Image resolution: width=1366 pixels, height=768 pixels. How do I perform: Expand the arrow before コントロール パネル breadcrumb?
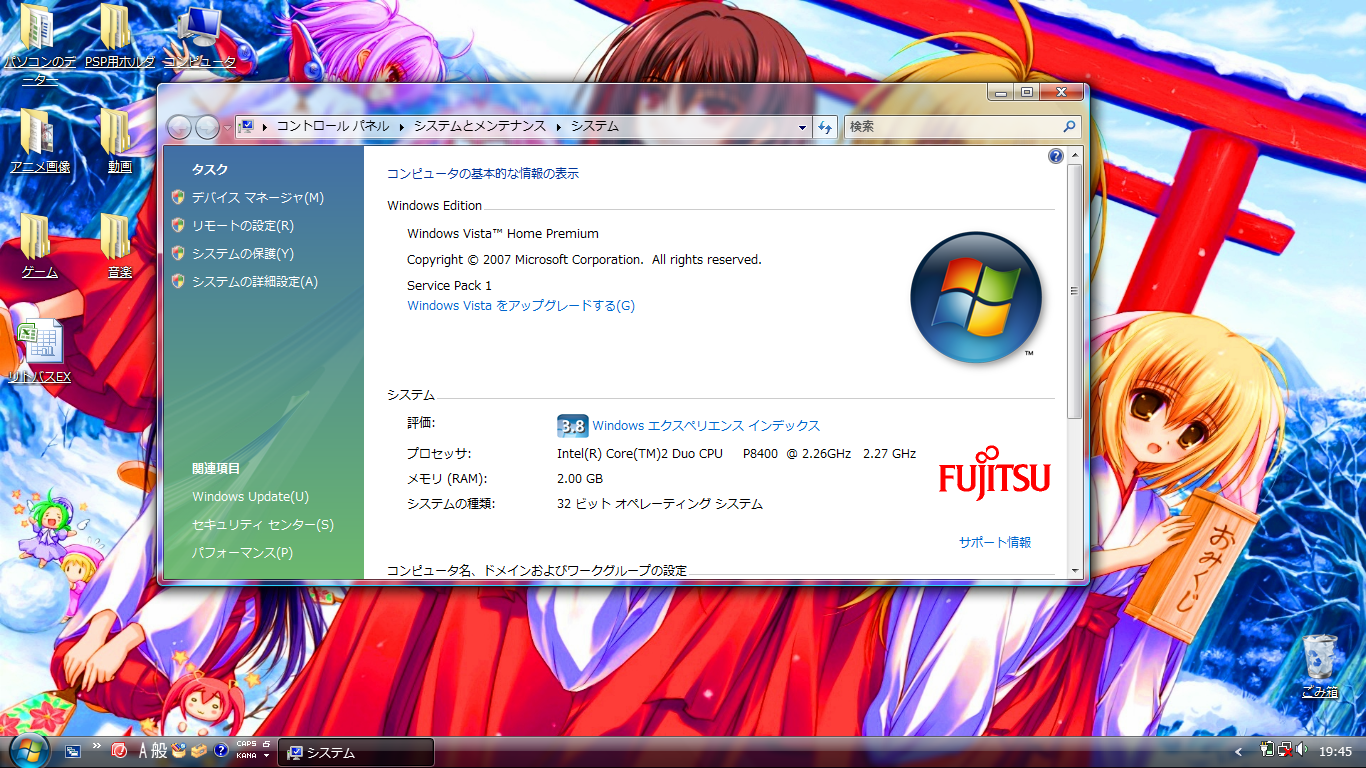(265, 127)
